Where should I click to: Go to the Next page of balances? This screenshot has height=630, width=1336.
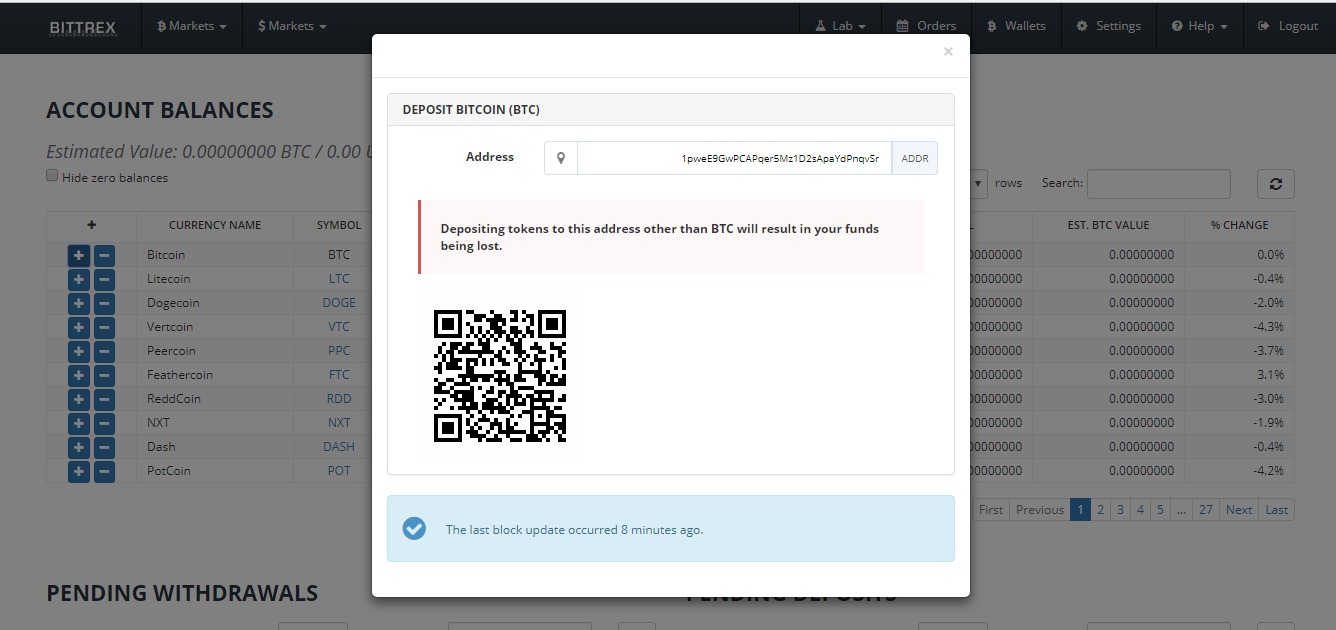[1239, 510]
